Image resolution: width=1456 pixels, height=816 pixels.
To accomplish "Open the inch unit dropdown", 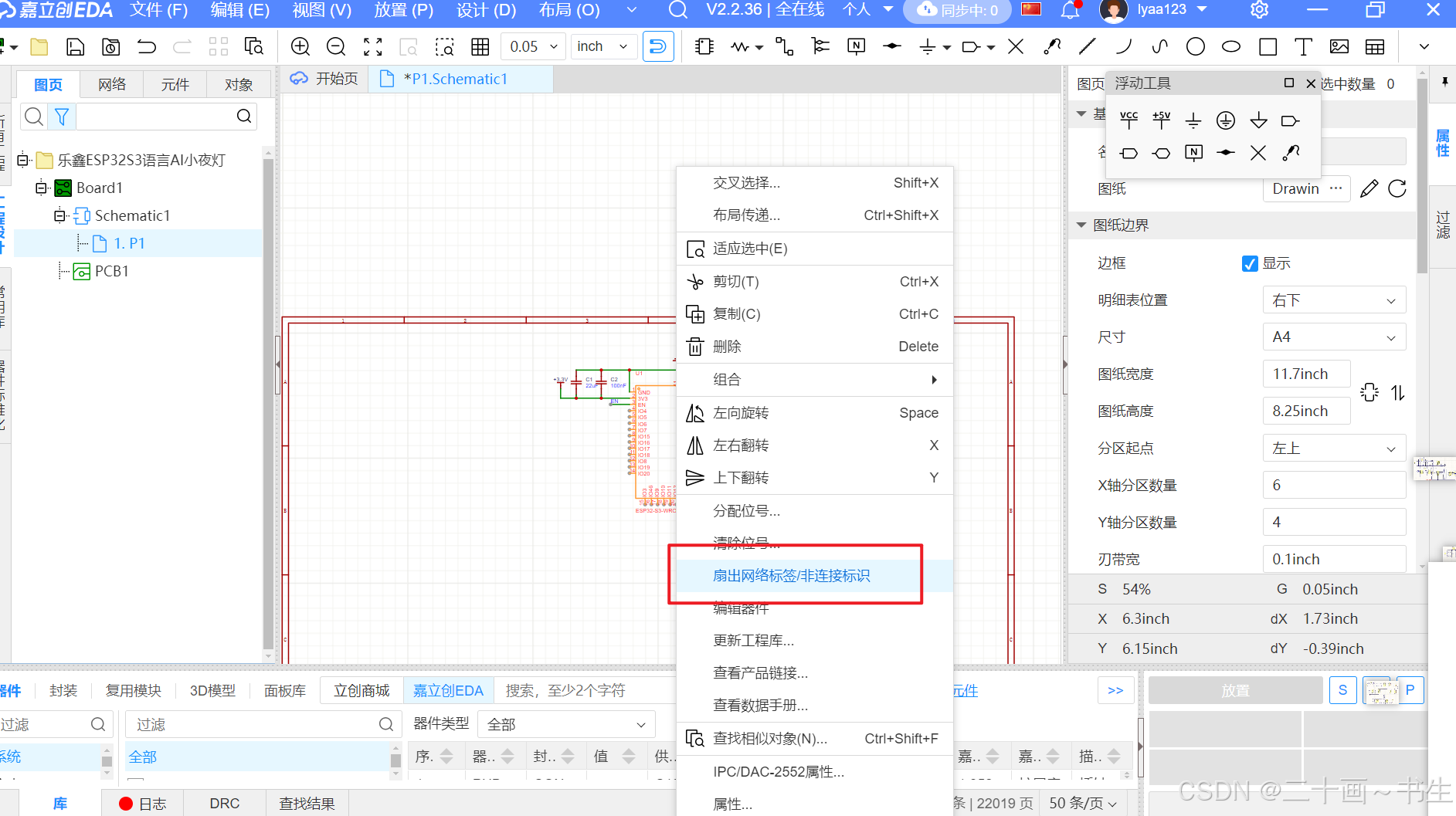I will click(x=604, y=47).
